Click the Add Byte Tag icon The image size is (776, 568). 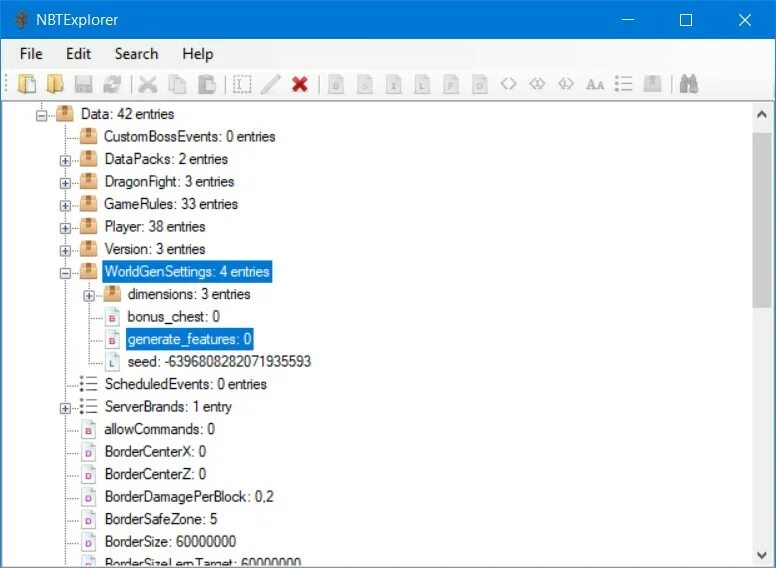click(x=336, y=84)
